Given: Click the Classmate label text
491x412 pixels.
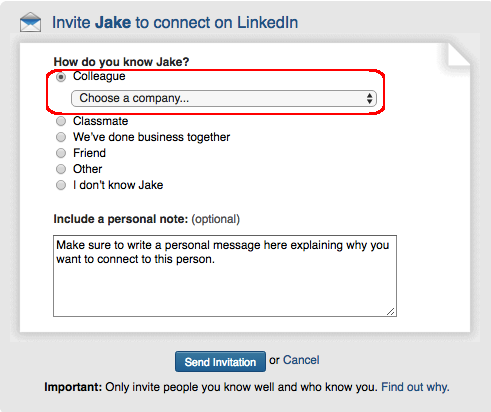Looking at the screenshot, I should tap(101, 121).
